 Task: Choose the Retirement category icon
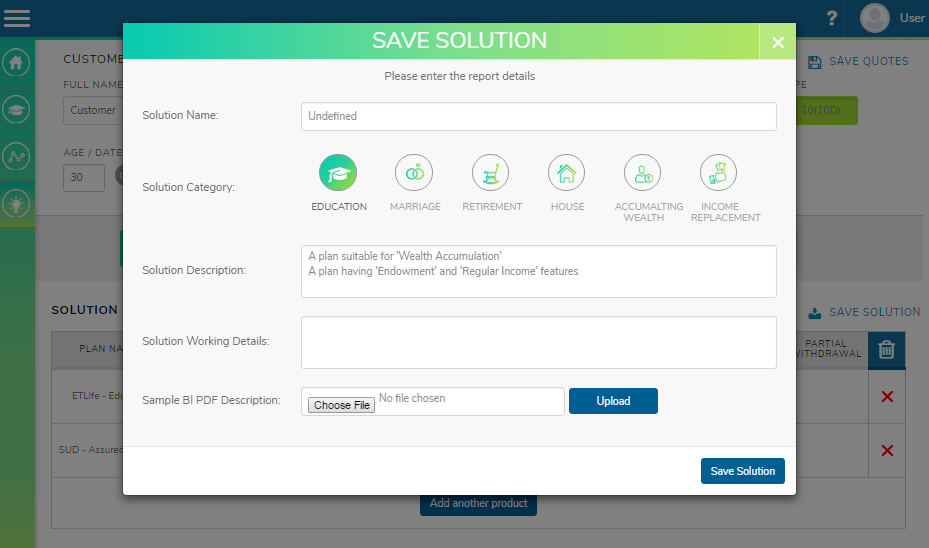(x=491, y=173)
